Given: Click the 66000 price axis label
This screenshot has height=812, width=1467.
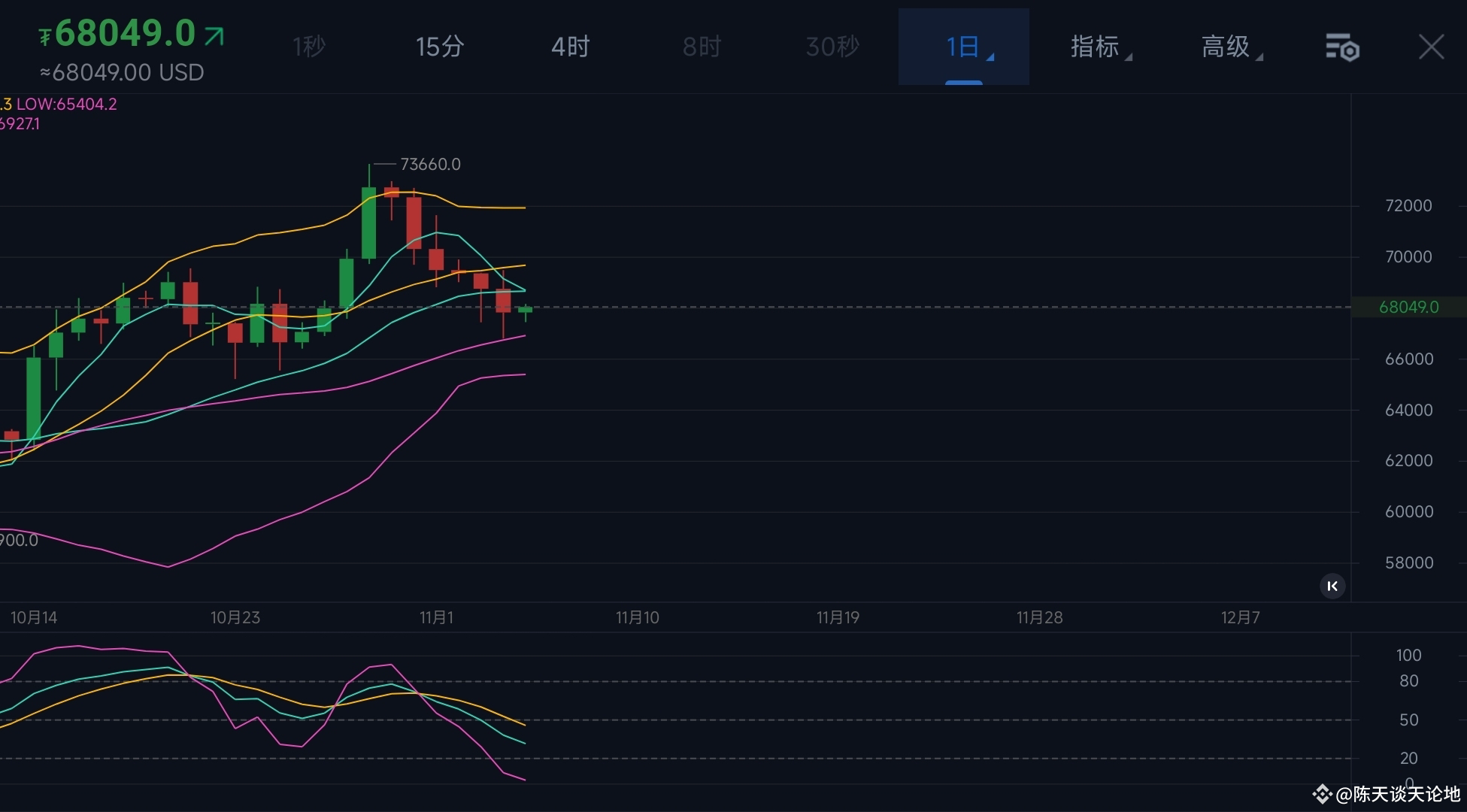Looking at the screenshot, I should pos(1408,359).
